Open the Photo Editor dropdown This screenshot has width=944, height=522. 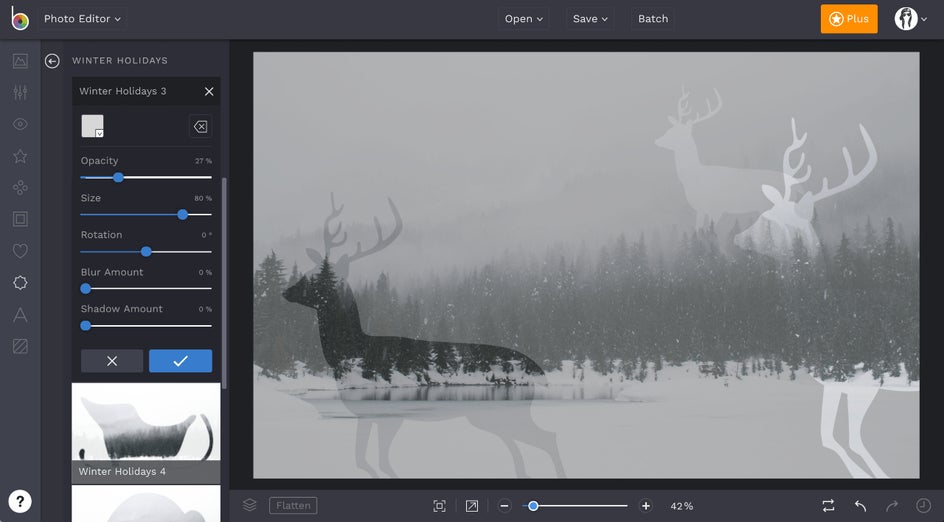click(x=82, y=19)
